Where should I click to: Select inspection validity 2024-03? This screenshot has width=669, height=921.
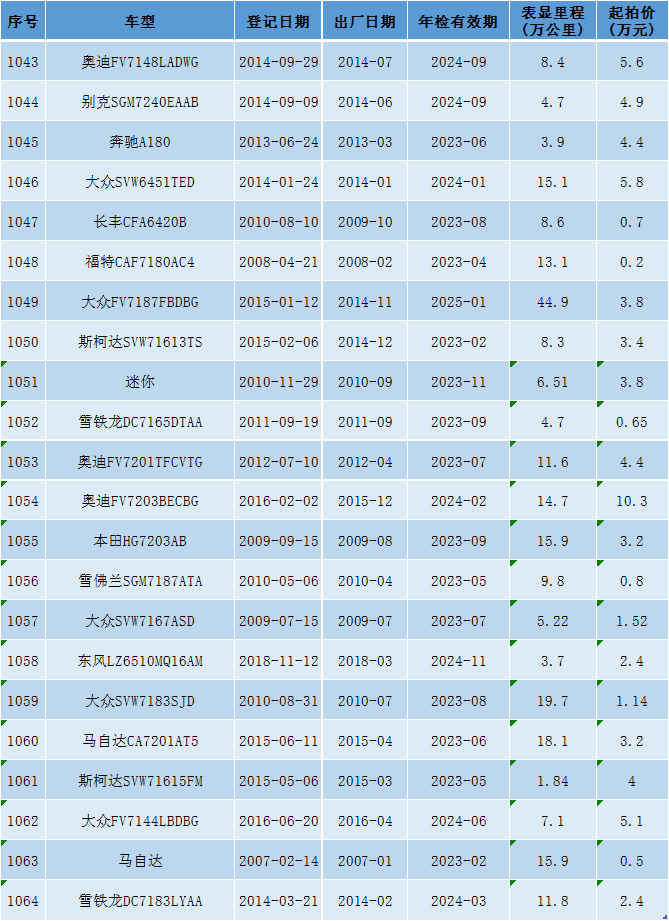coord(459,900)
